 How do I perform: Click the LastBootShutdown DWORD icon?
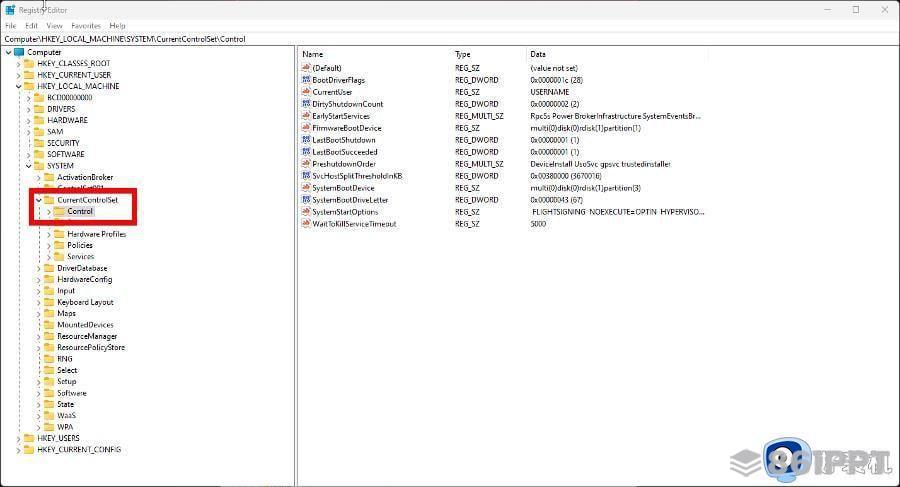[306, 140]
